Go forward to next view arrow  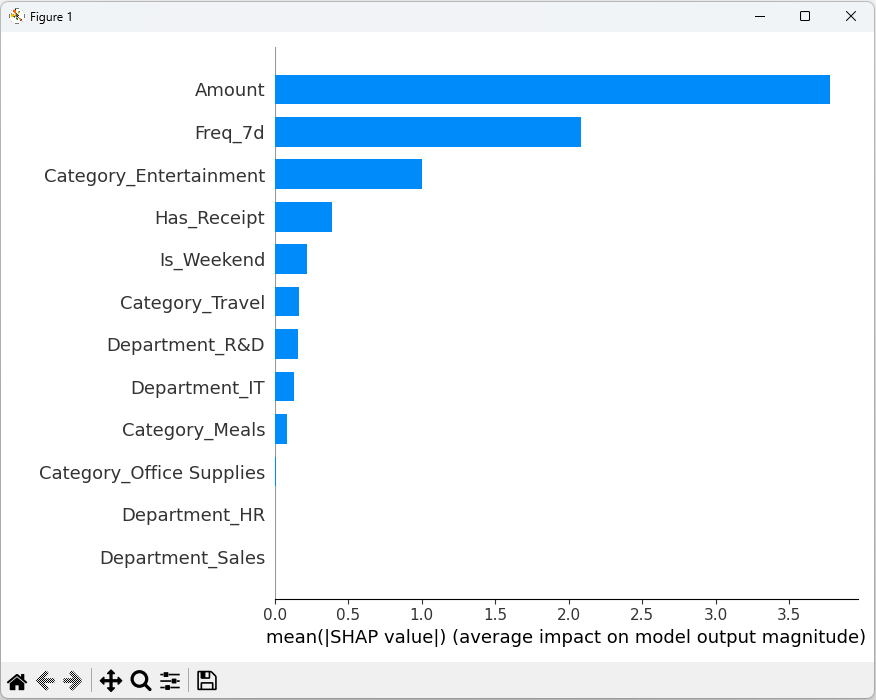pos(72,681)
